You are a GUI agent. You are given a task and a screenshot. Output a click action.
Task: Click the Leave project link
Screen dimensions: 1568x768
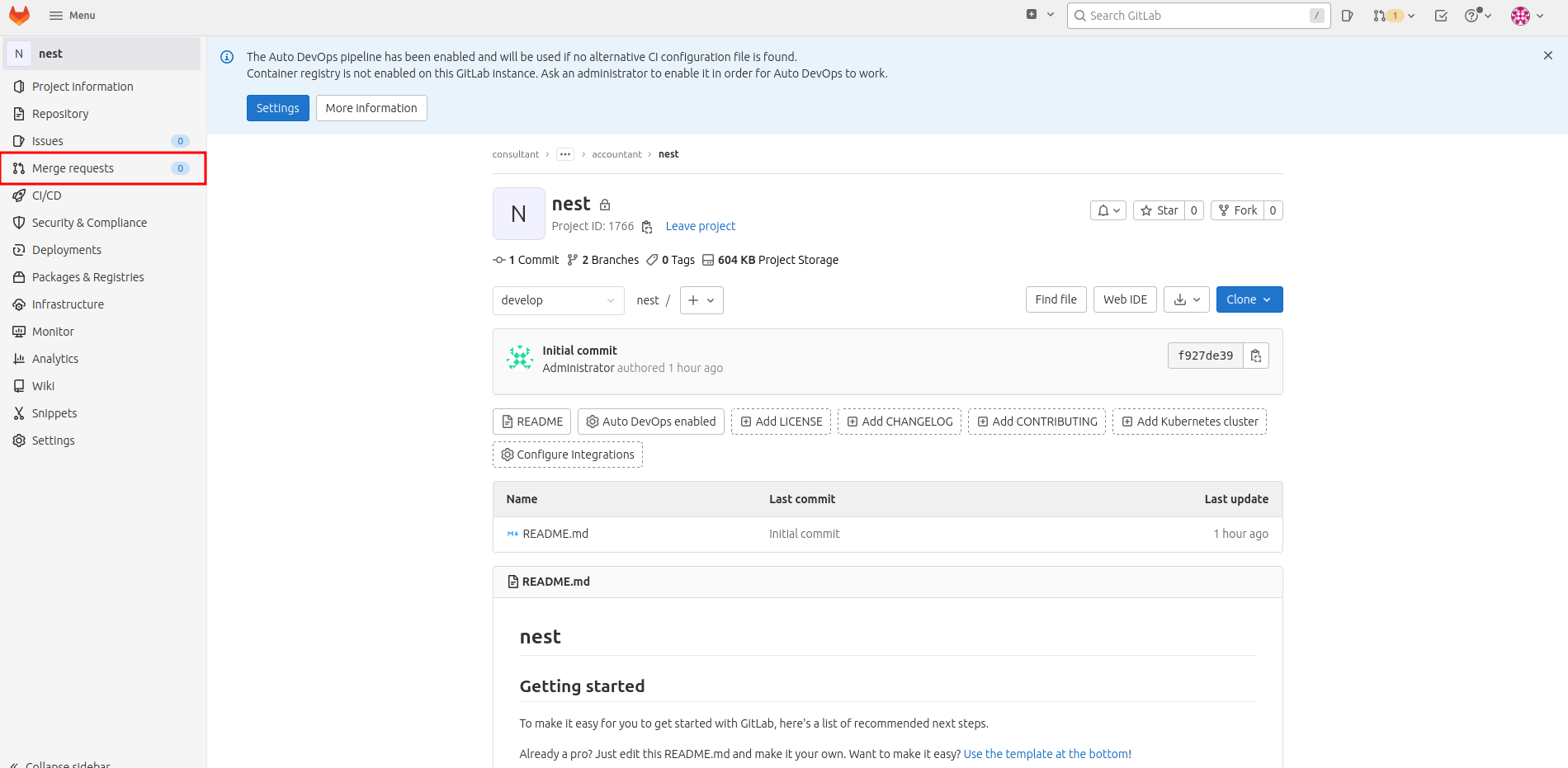pyautogui.click(x=701, y=226)
